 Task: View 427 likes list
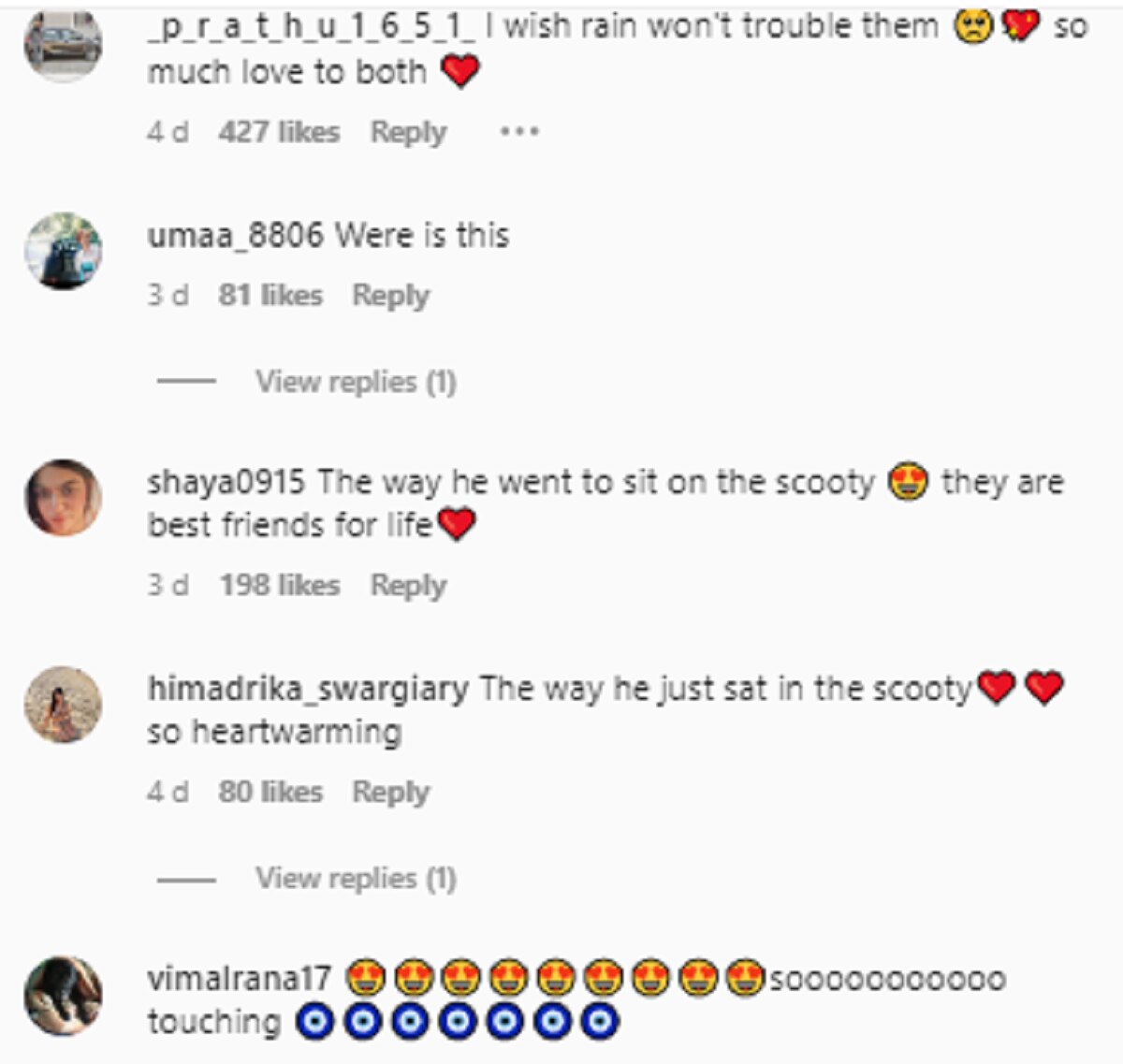279,132
